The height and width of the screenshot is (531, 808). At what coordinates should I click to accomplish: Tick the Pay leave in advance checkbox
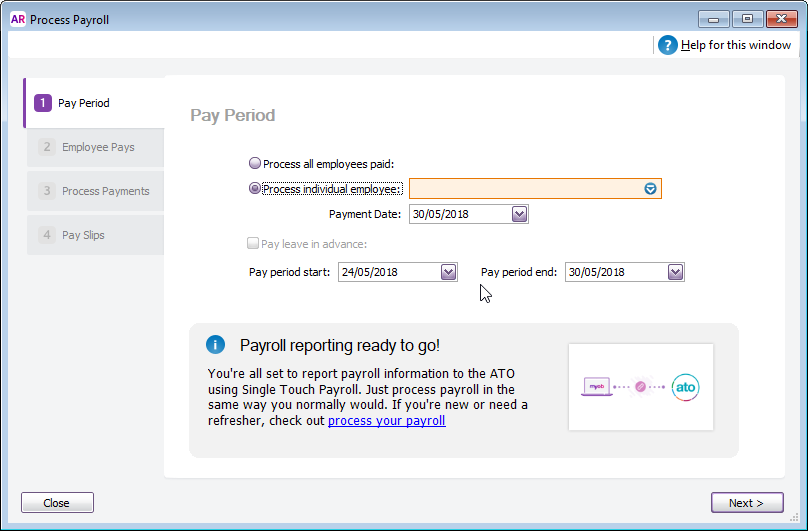pyautogui.click(x=253, y=243)
